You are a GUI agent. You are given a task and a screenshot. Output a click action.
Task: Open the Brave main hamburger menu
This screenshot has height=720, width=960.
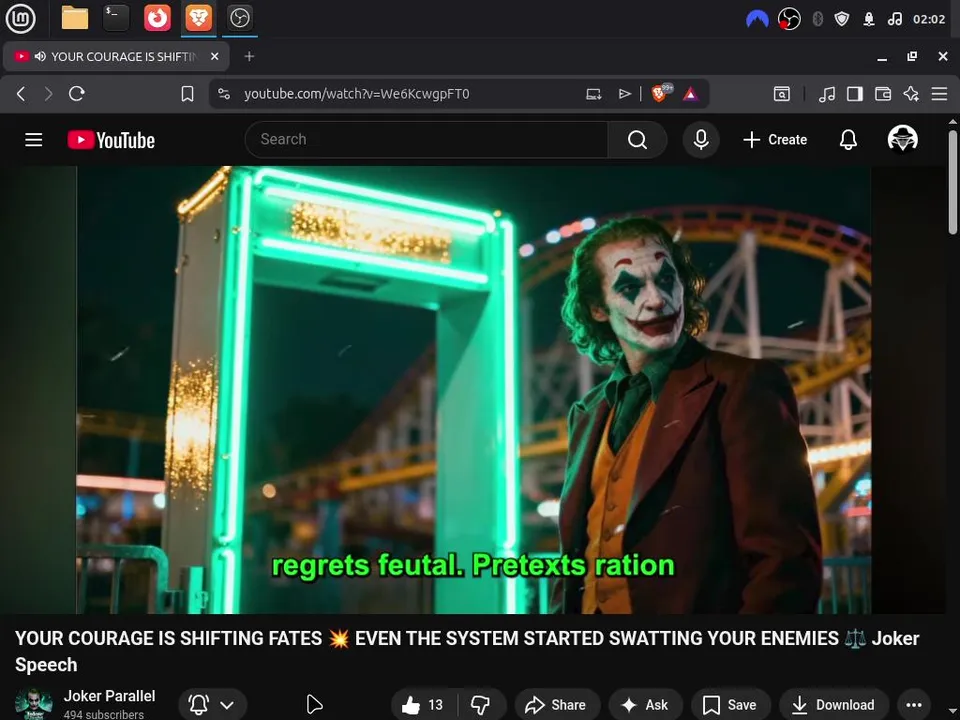click(x=939, y=94)
